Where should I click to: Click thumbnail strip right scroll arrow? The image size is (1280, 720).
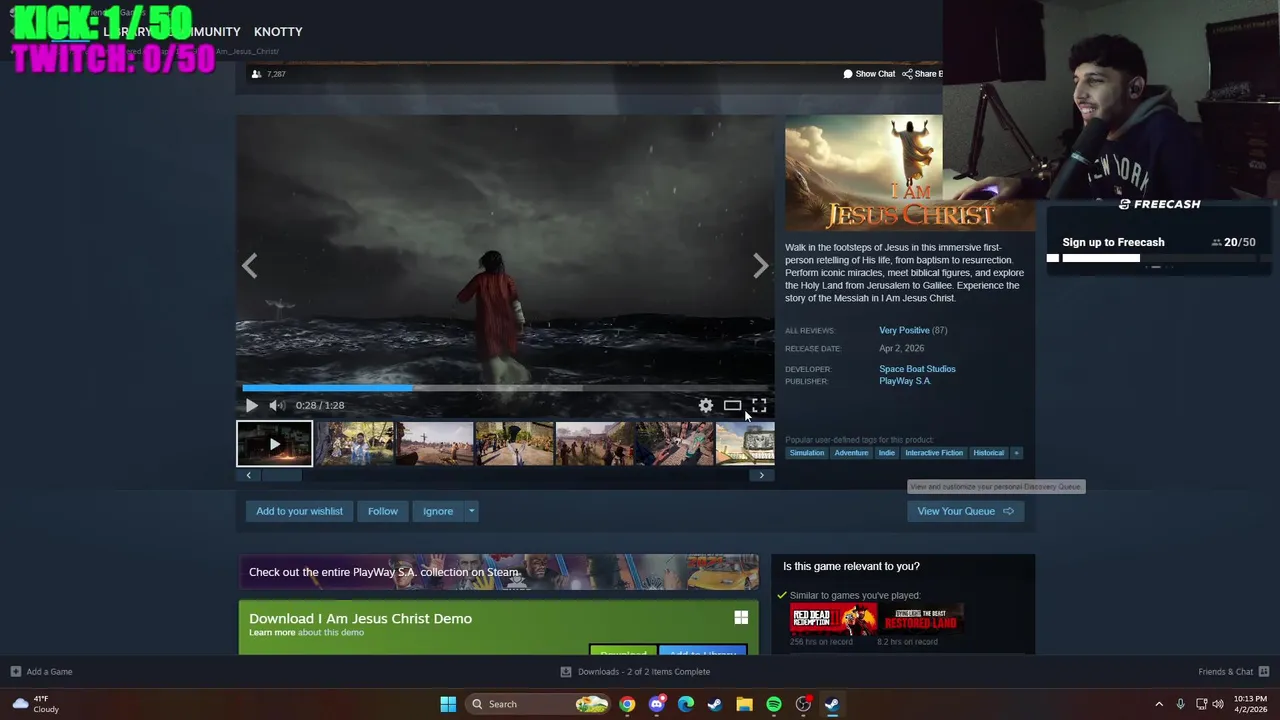point(761,476)
